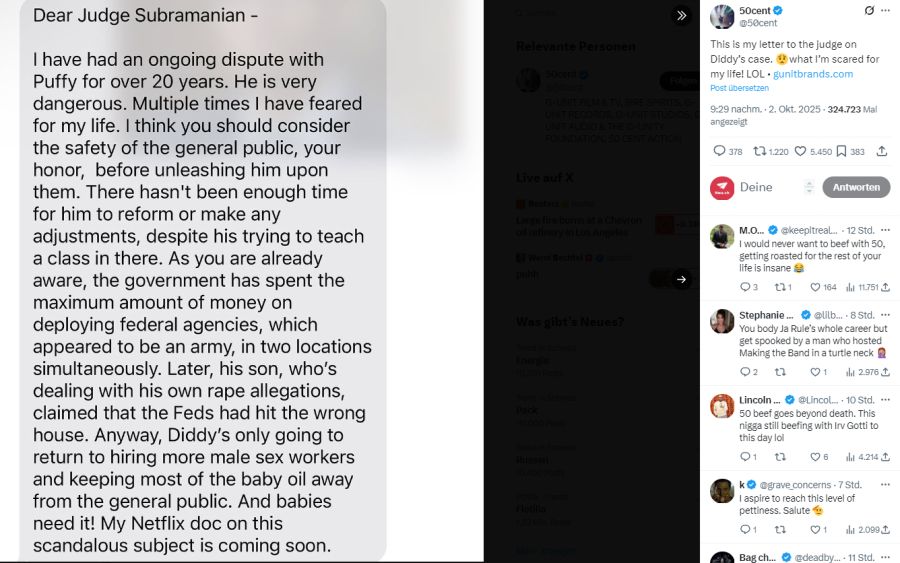Repost the 50cent post
This screenshot has height=563, width=900.
pyautogui.click(x=759, y=152)
